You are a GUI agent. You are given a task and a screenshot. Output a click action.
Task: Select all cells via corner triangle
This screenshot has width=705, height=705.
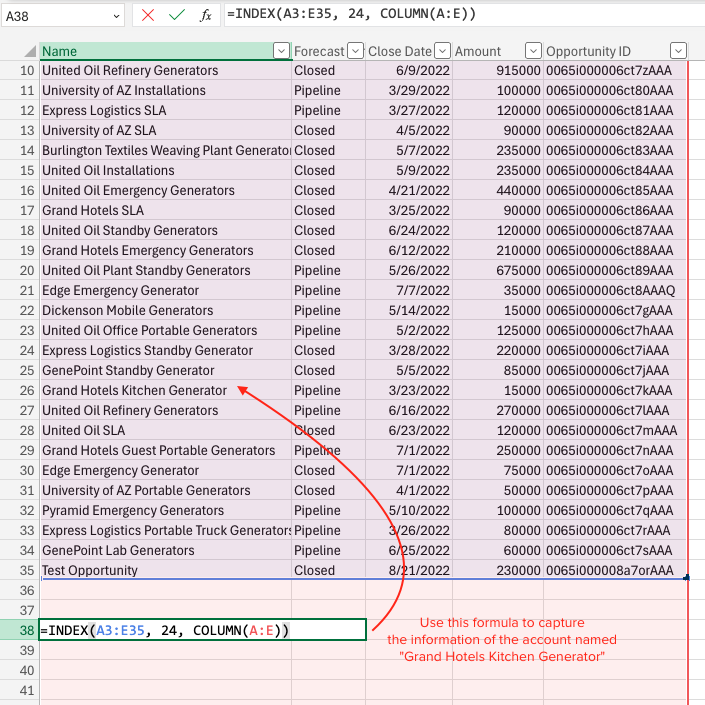click(30, 51)
